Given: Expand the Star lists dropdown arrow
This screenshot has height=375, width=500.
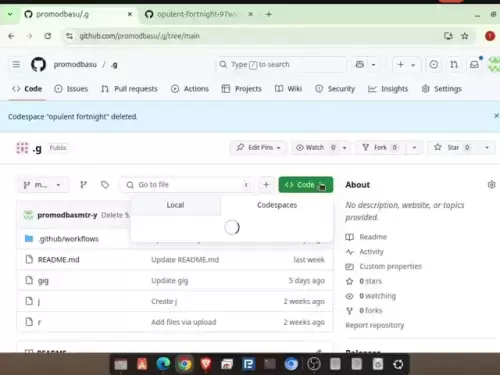Looking at the screenshot, I should (x=487, y=147).
